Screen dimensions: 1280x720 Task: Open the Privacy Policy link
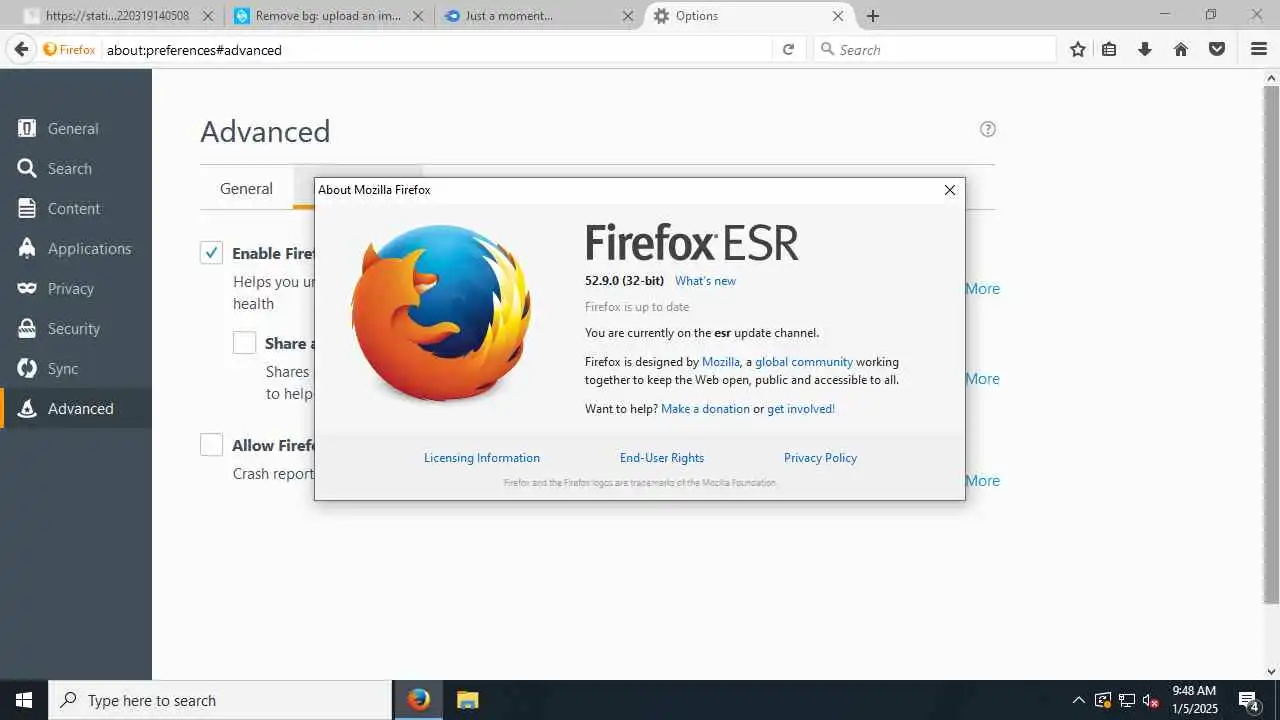point(820,458)
